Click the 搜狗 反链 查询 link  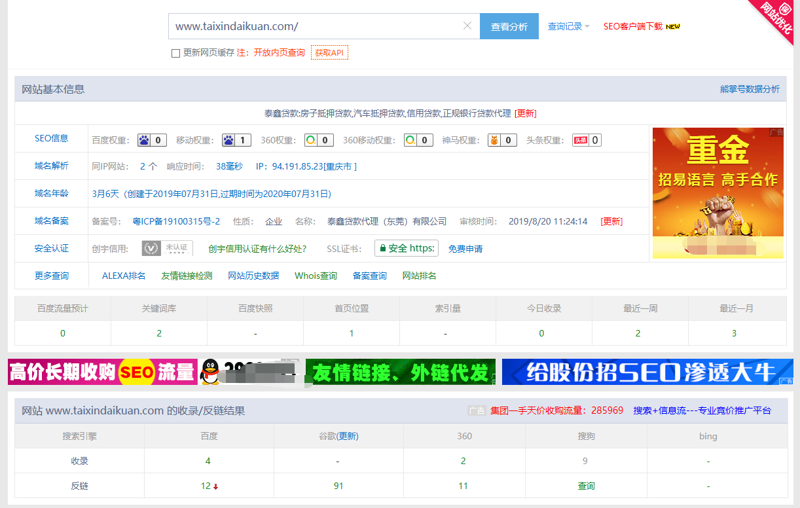coord(586,486)
